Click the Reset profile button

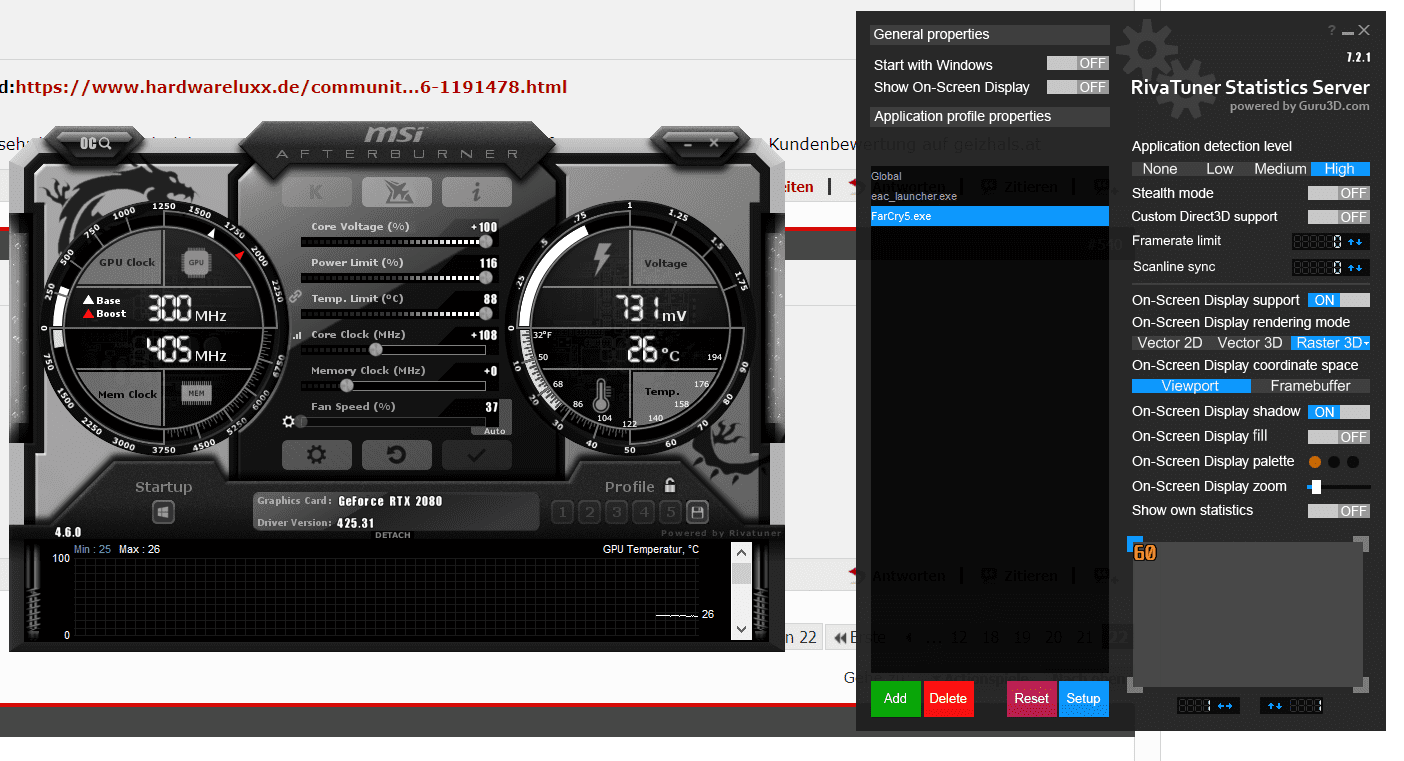1031,699
